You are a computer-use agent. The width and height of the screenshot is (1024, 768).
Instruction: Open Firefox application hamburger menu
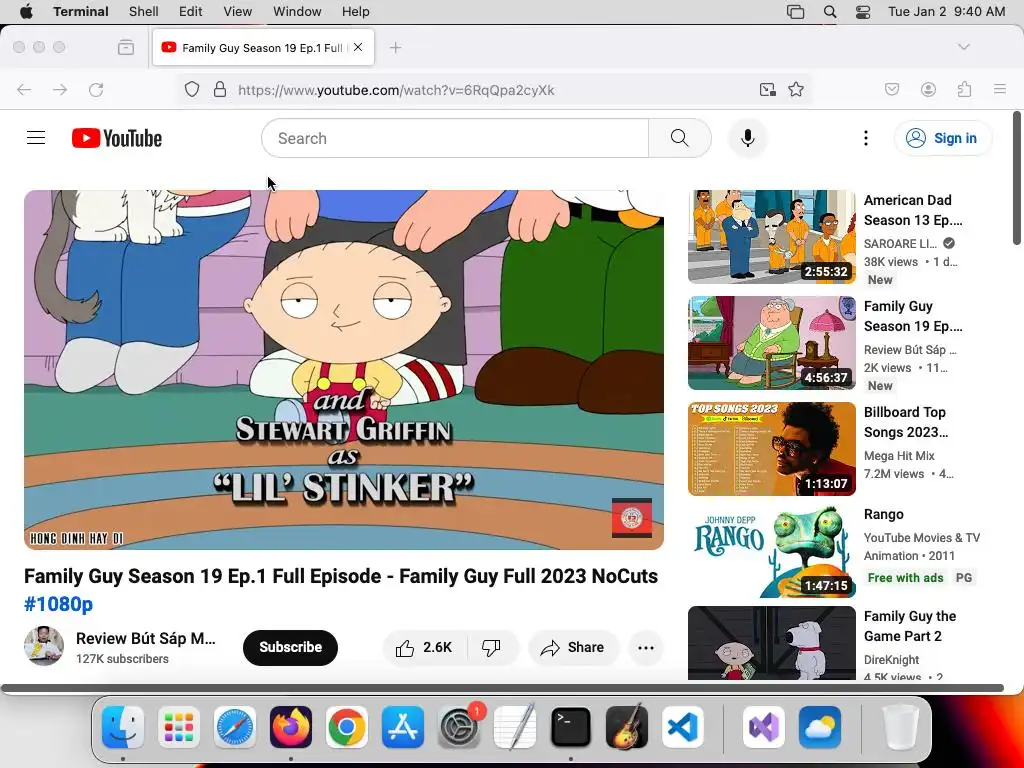[x=999, y=89]
